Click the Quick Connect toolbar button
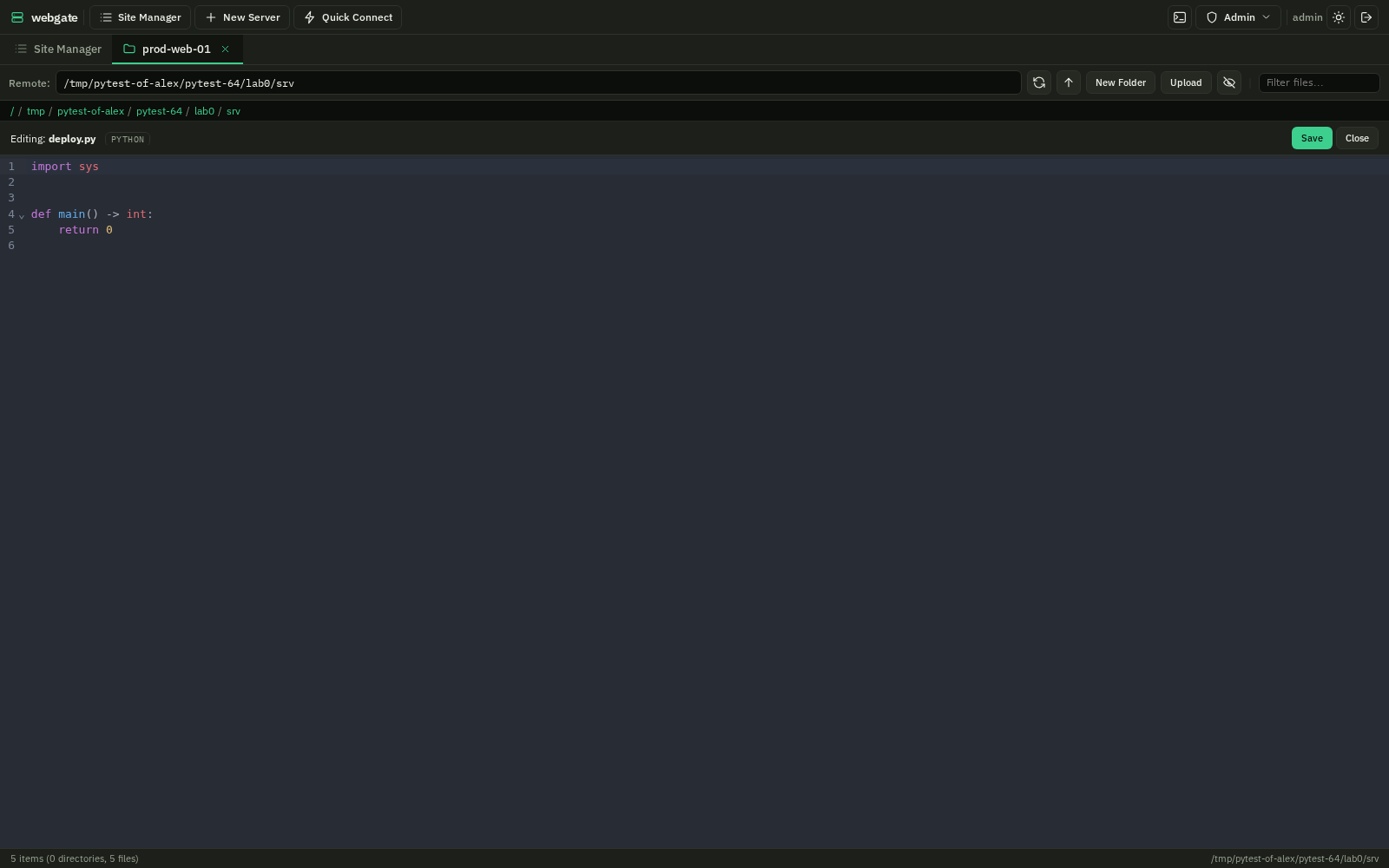This screenshot has height=868, width=1389. 347,17
